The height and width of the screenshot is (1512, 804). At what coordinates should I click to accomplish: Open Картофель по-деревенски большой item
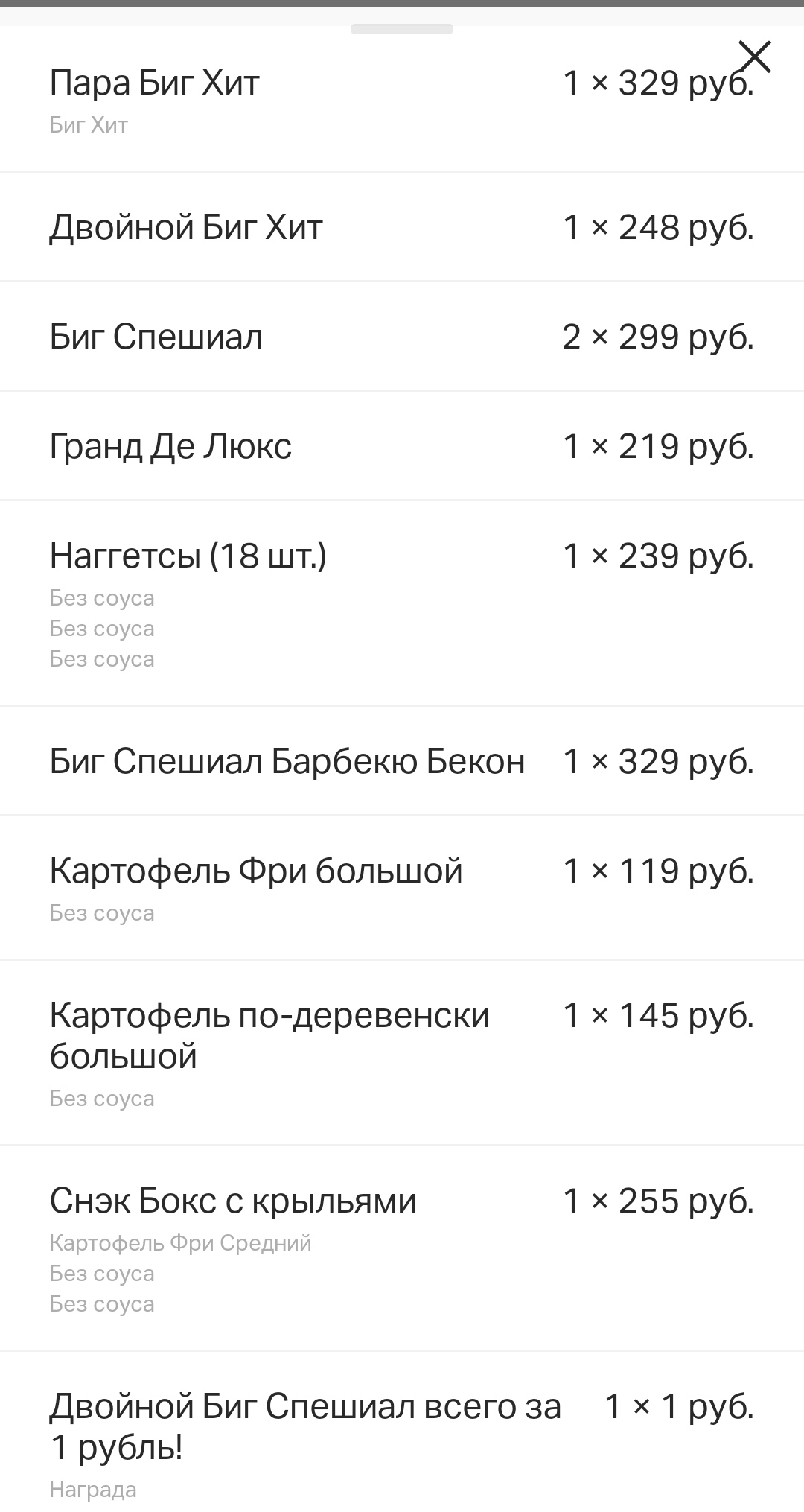pyautogui.click(x=269, y=1035)
